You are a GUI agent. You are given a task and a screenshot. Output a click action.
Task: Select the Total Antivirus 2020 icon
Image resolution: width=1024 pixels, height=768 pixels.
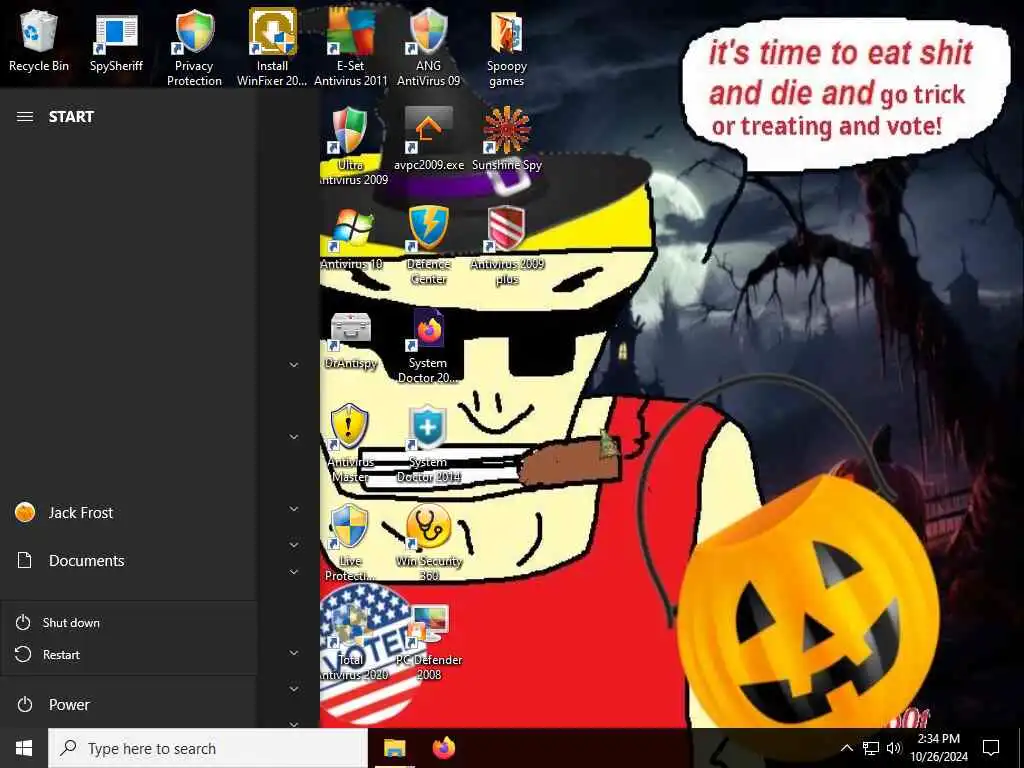coord(353,641)
